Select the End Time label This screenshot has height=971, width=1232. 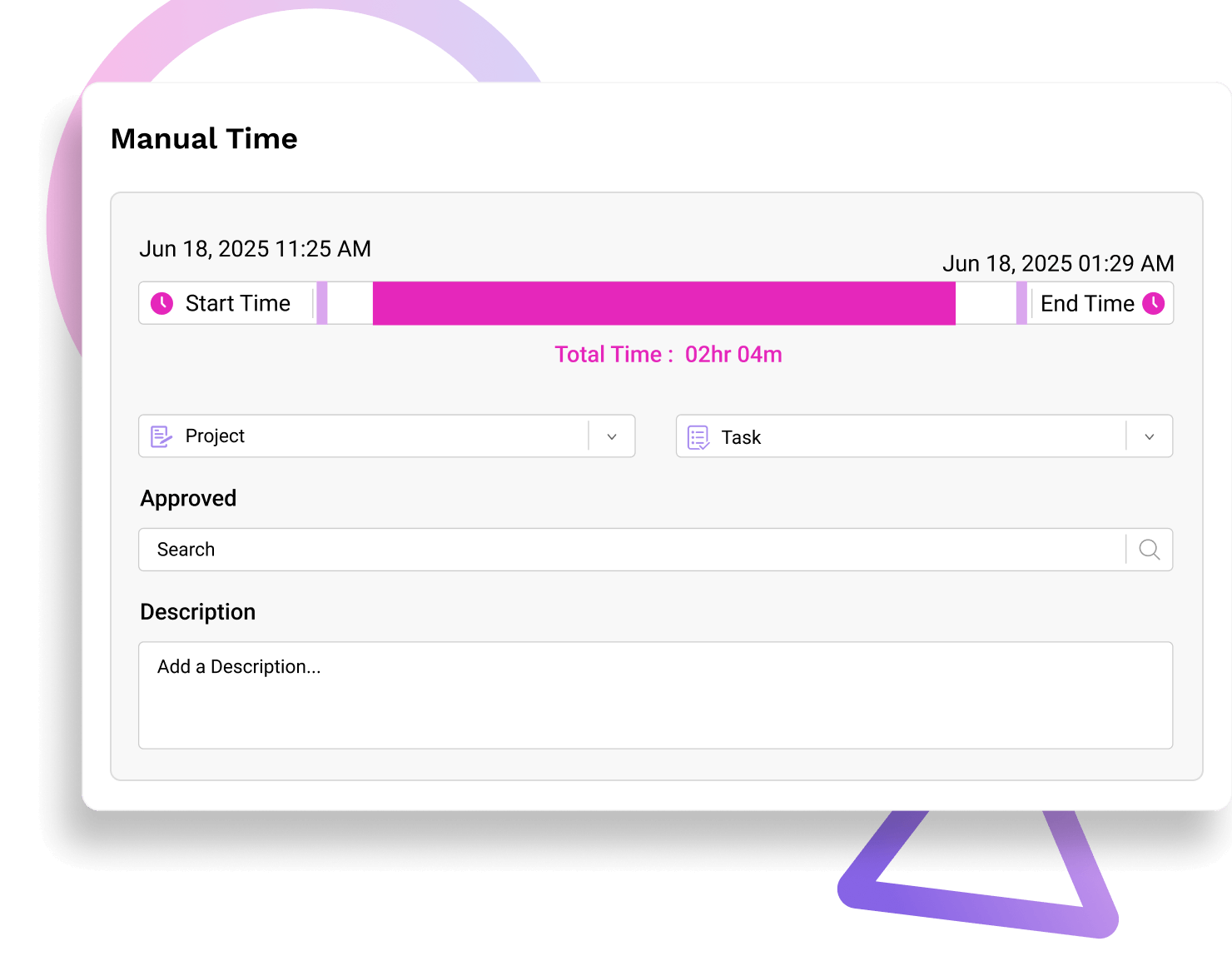(1087, 303)
